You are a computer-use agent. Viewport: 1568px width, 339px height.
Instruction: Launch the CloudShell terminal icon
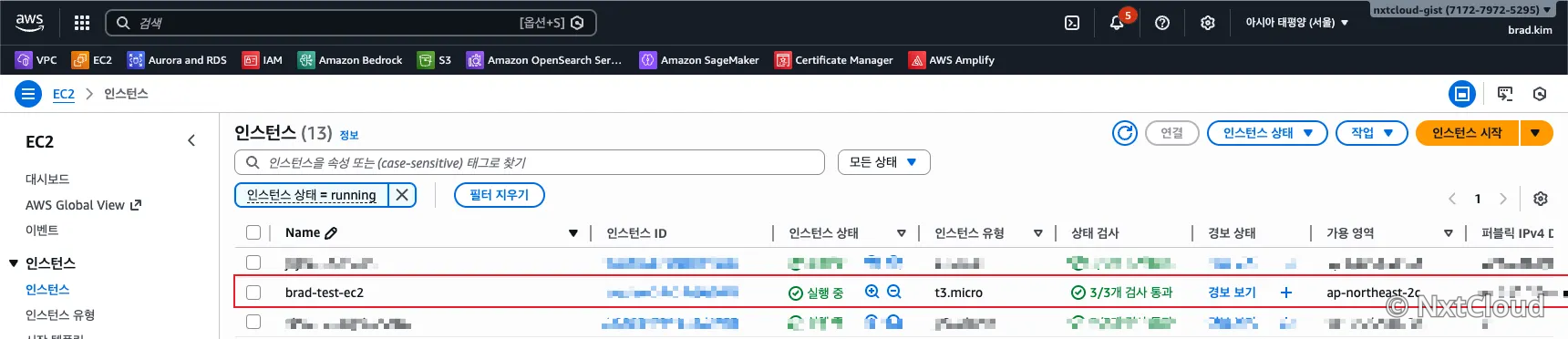click(1072, 23)
